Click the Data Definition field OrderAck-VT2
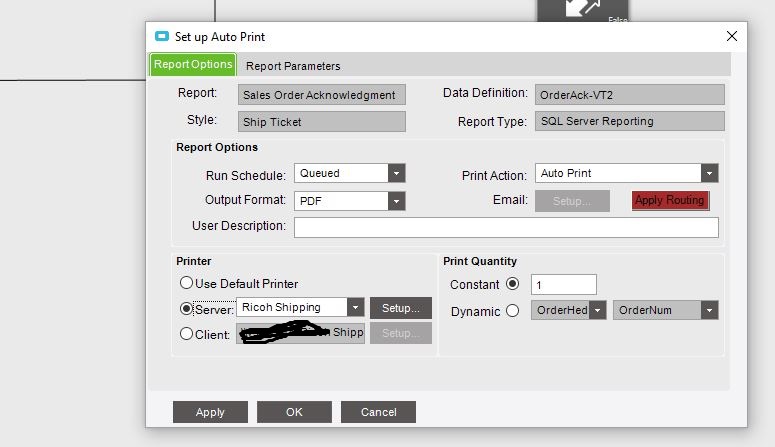The width and height of the screenshot is (775, 447). (x=630, y=94)
